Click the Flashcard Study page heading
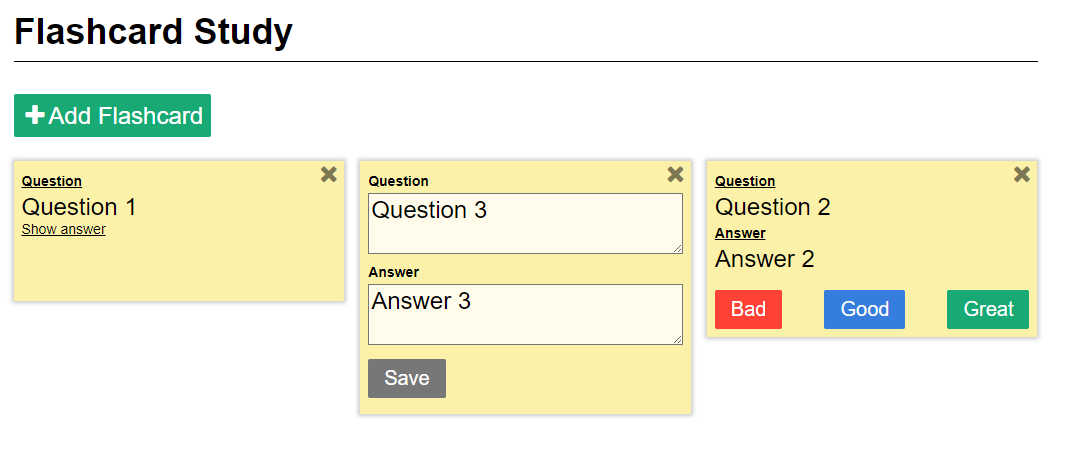Screen dimensions: 1075x474 pyautogui.click(x=154, y=32)
